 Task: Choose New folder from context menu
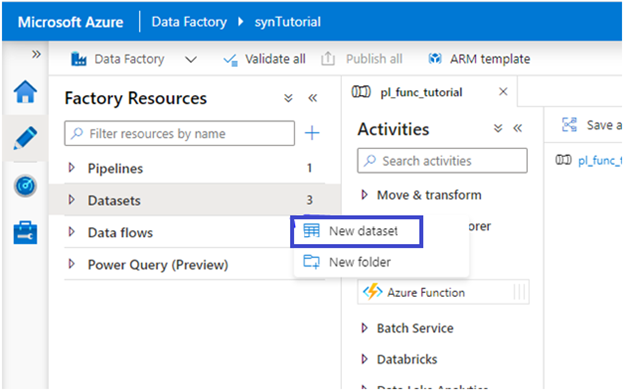(x=381, y=262)
